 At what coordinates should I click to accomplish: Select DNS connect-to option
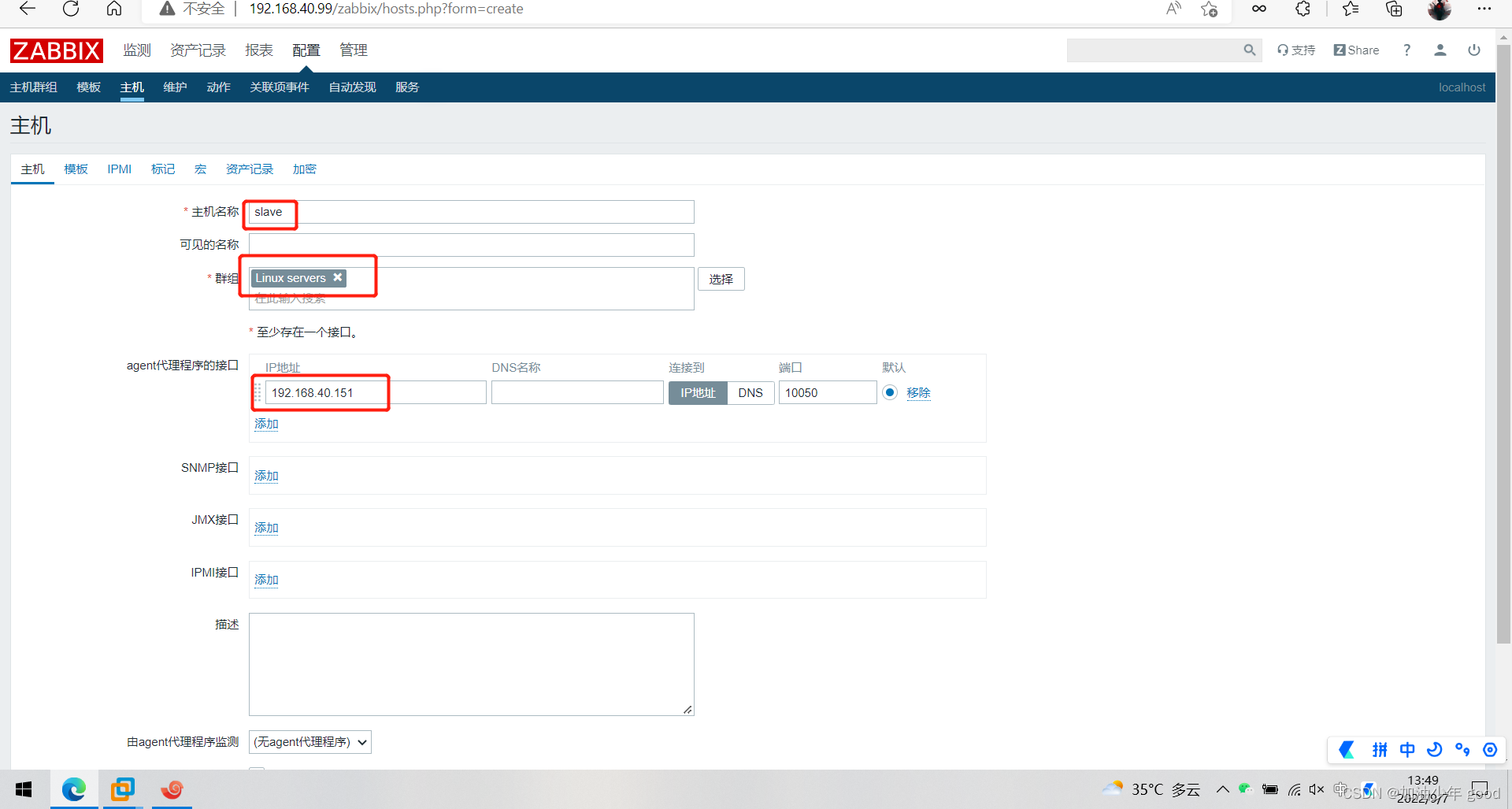coord(750,392)
